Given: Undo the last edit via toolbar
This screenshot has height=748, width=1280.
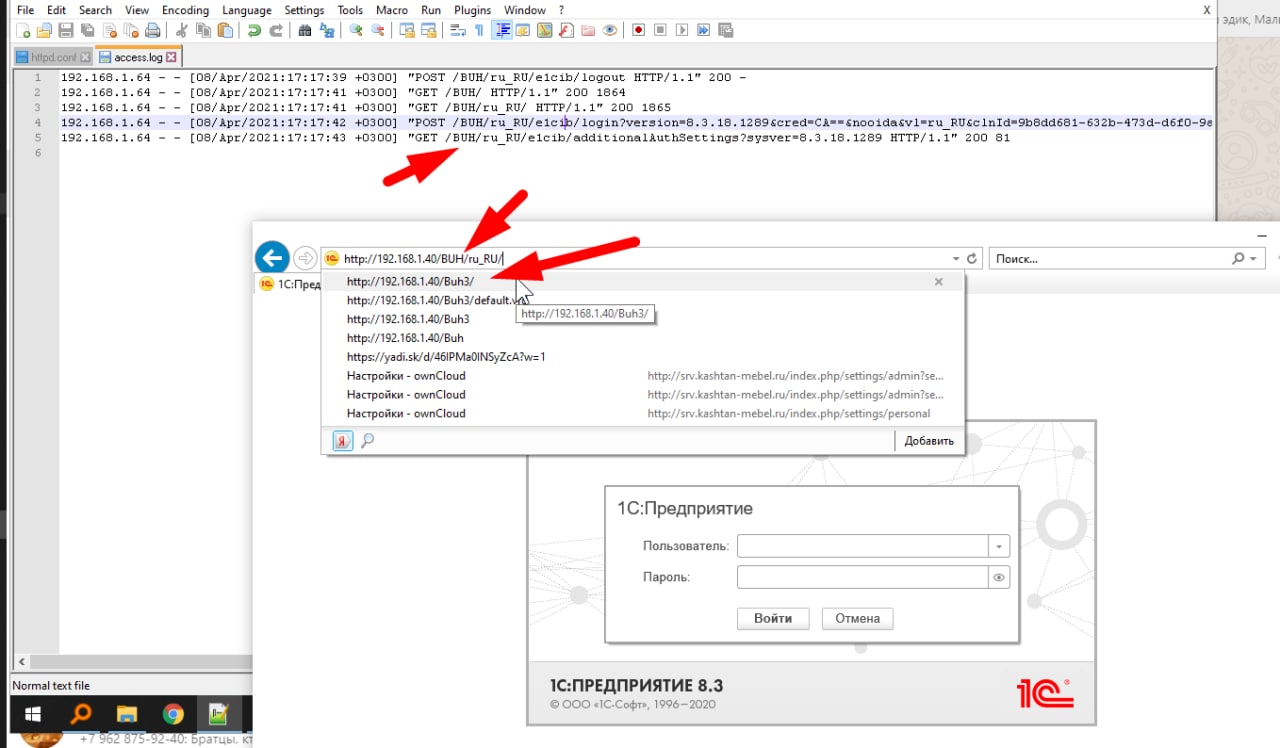Looking at the screenshot, I should point(253,30).
